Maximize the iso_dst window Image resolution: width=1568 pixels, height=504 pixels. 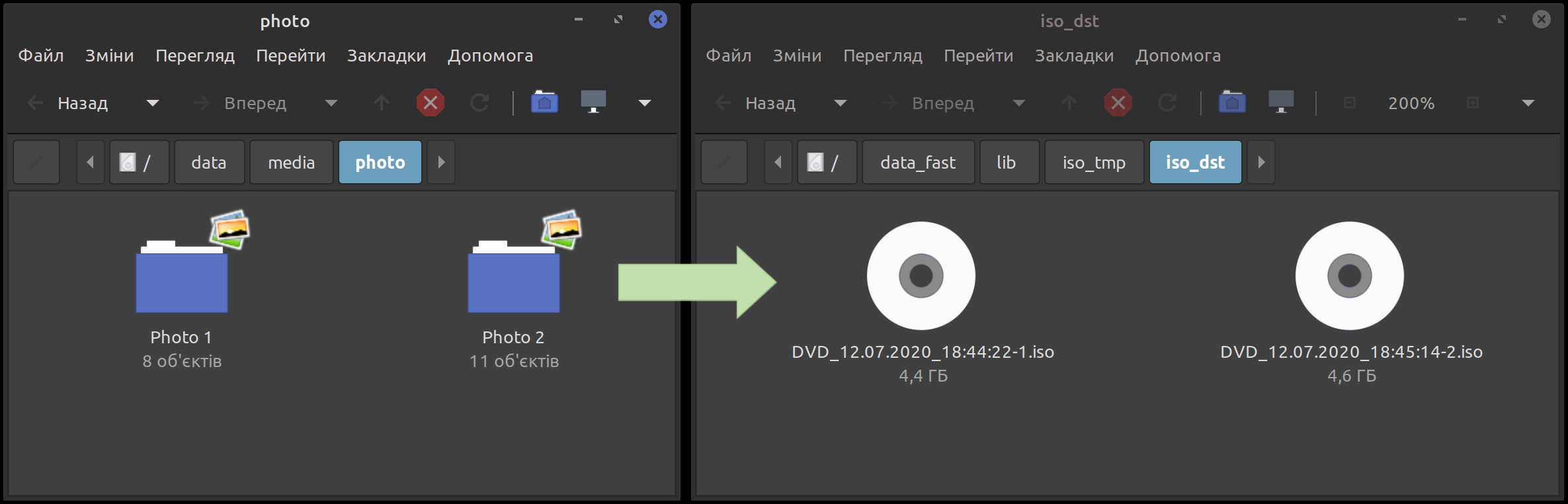(1502, 20)
